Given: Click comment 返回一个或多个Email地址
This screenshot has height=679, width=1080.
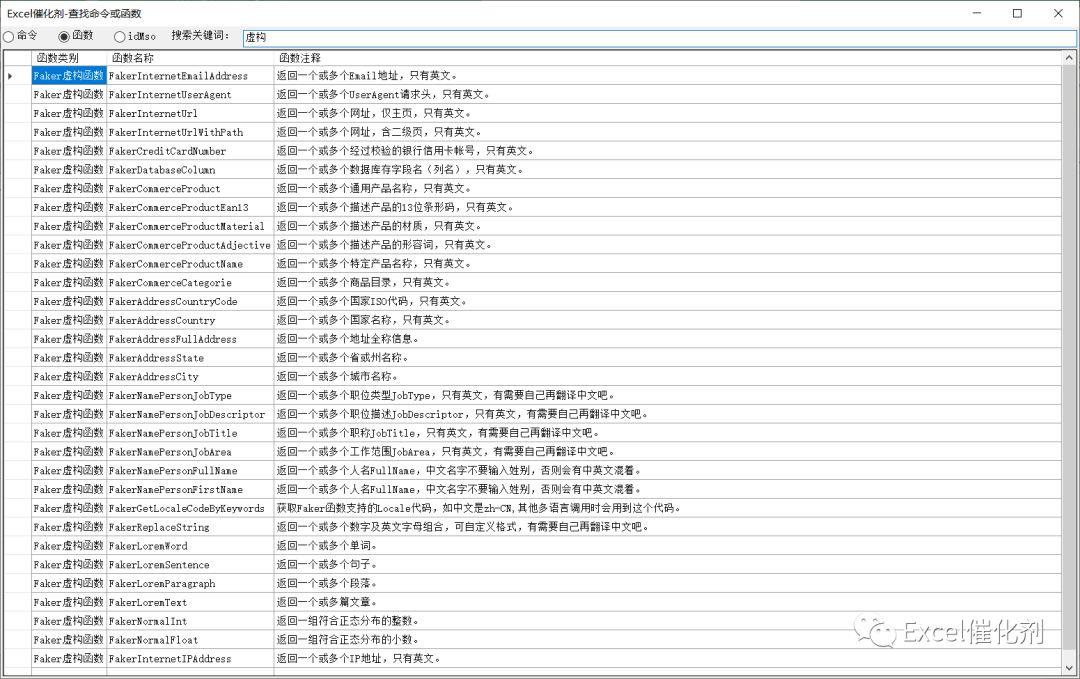Looking at the screenshot, I should (x=667, y=76).
